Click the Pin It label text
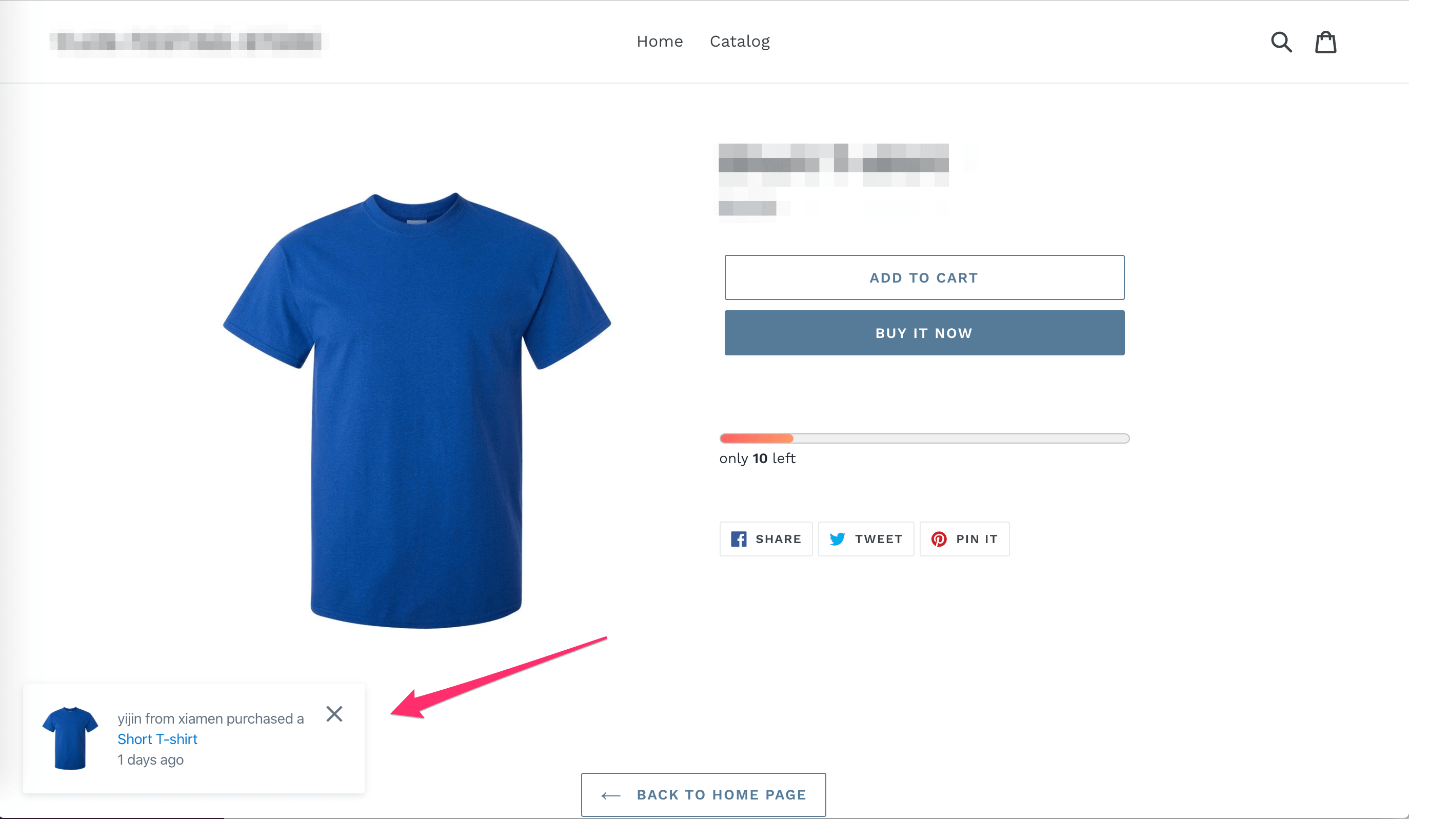The height and width of the screenshot is (840, 1430). coord(976,539)
